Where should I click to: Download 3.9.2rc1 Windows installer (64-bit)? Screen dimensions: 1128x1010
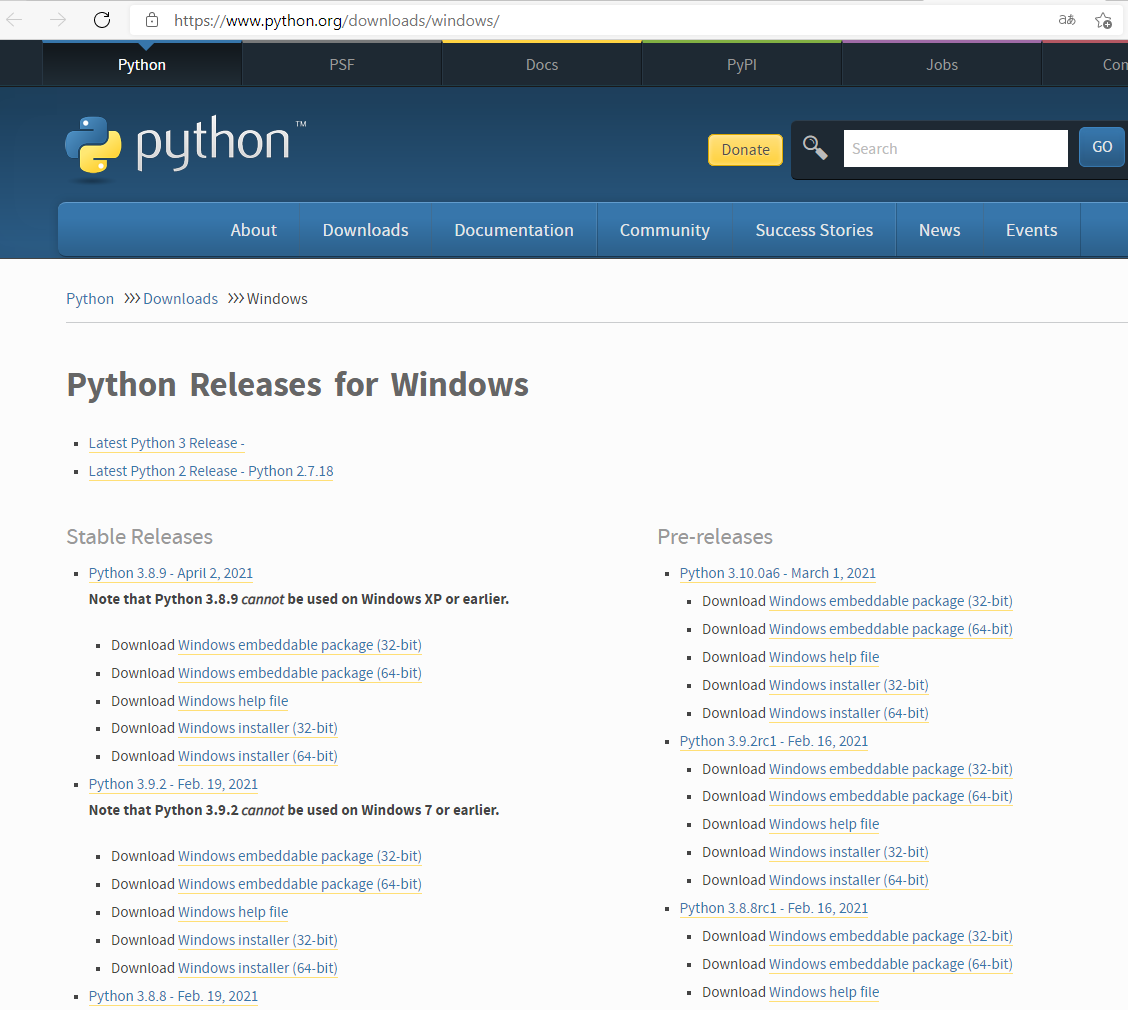(x=849, y=881)
